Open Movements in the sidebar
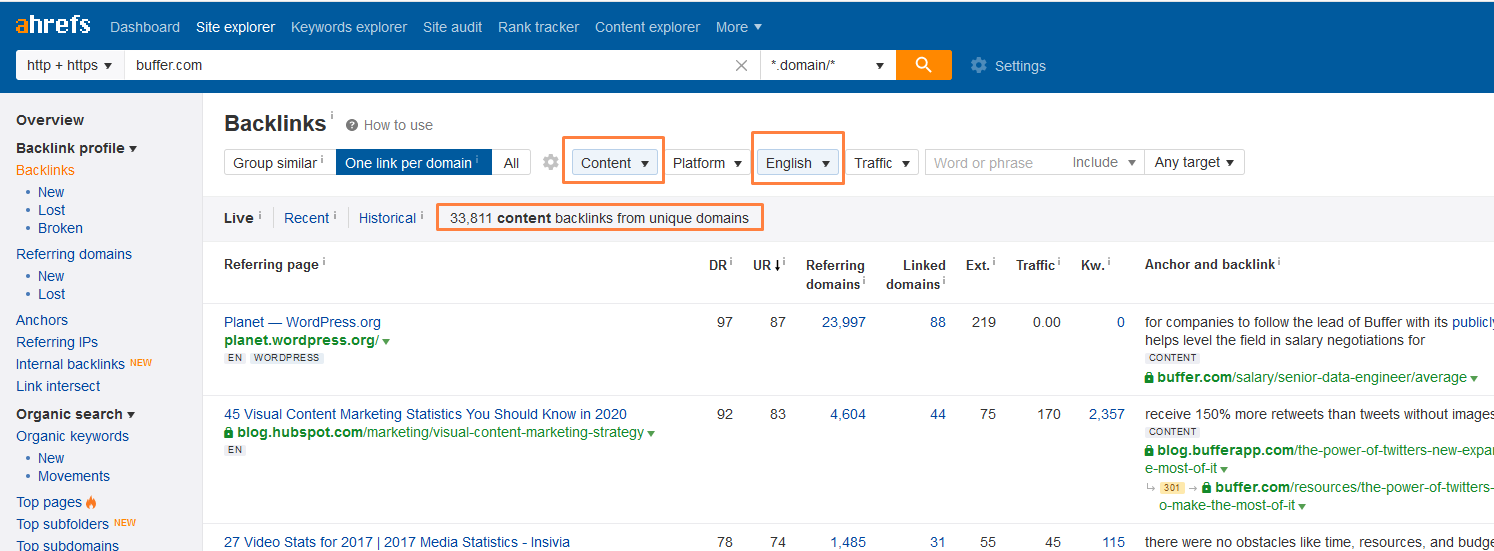 74,476
